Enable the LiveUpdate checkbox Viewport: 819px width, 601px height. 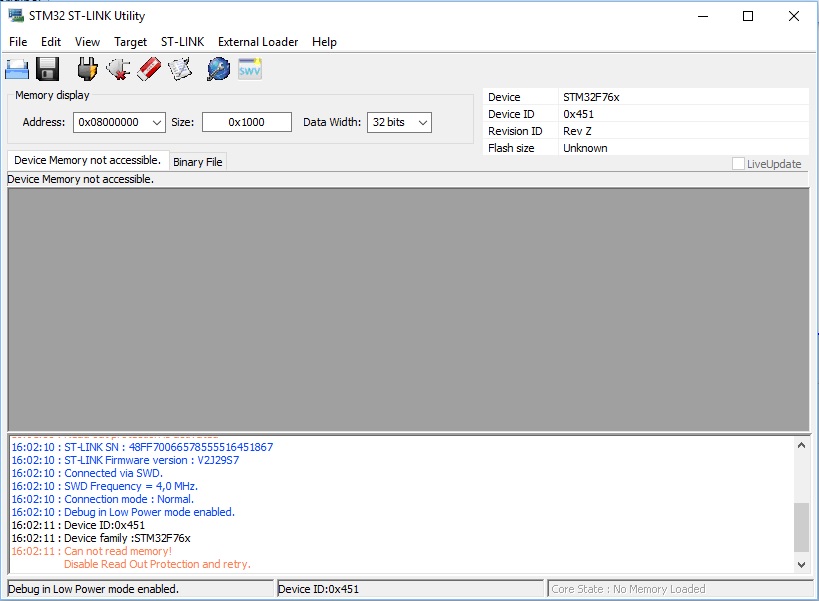738,164
